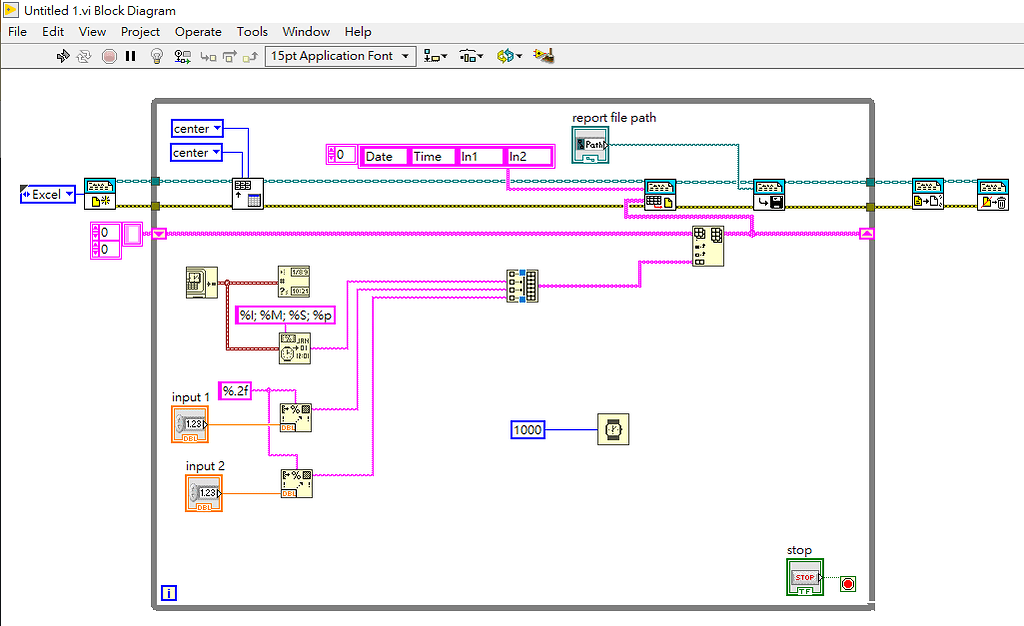Click the Wait (ms) function node
Viewport: 1024px width, 626px height.
613,429
